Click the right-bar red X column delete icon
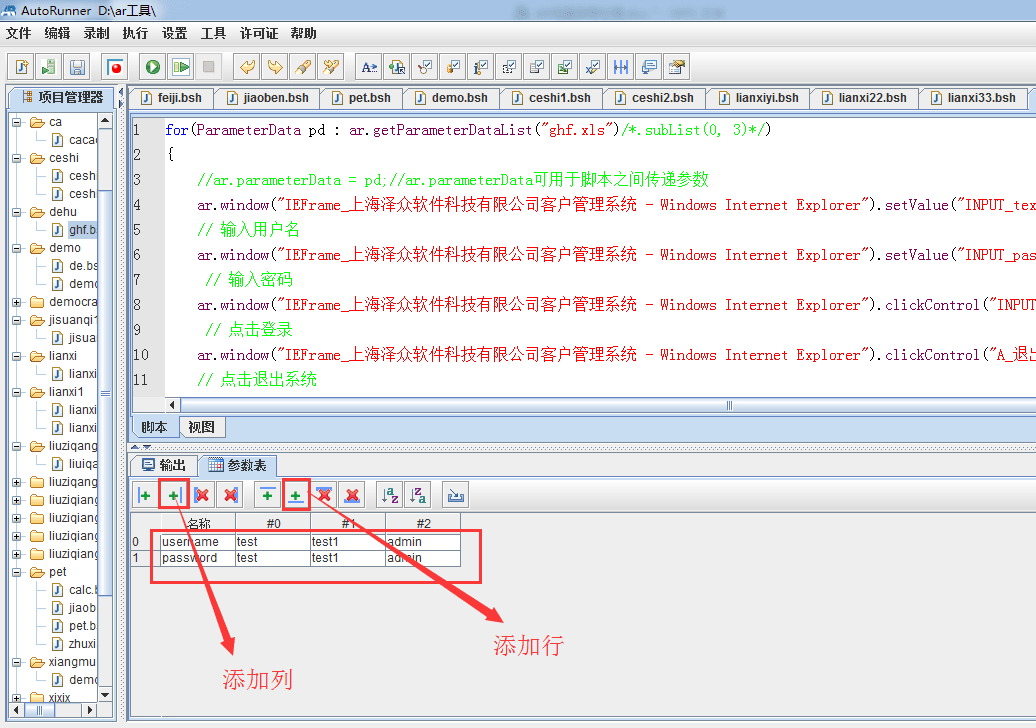This screenshot has height=728, width=1036. point(231,495)
